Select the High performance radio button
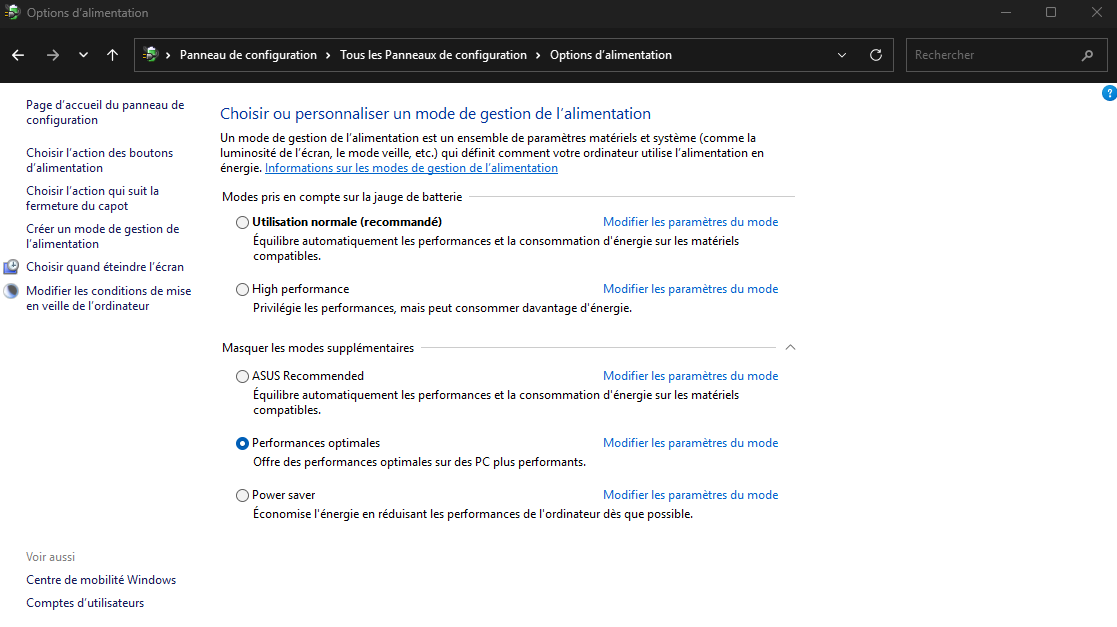Image resolution: width=1117 pixels, height=627 pixels. click(x=242, y=289)
